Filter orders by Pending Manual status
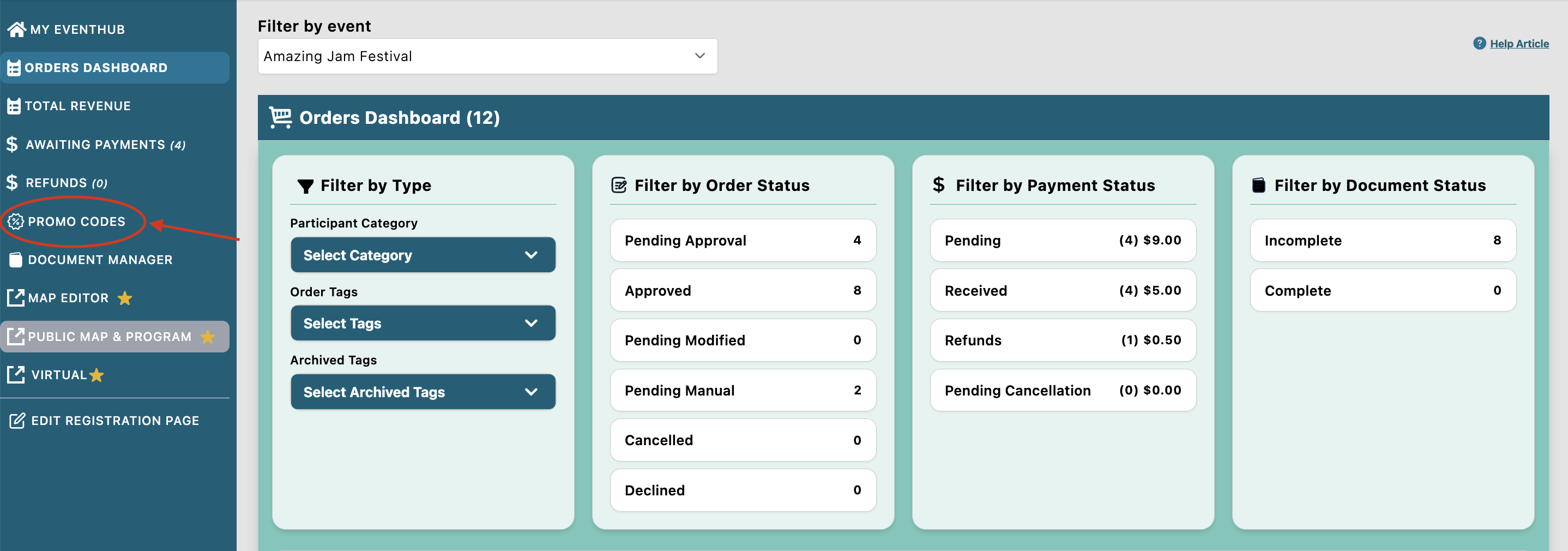 [x=743, y=390]
